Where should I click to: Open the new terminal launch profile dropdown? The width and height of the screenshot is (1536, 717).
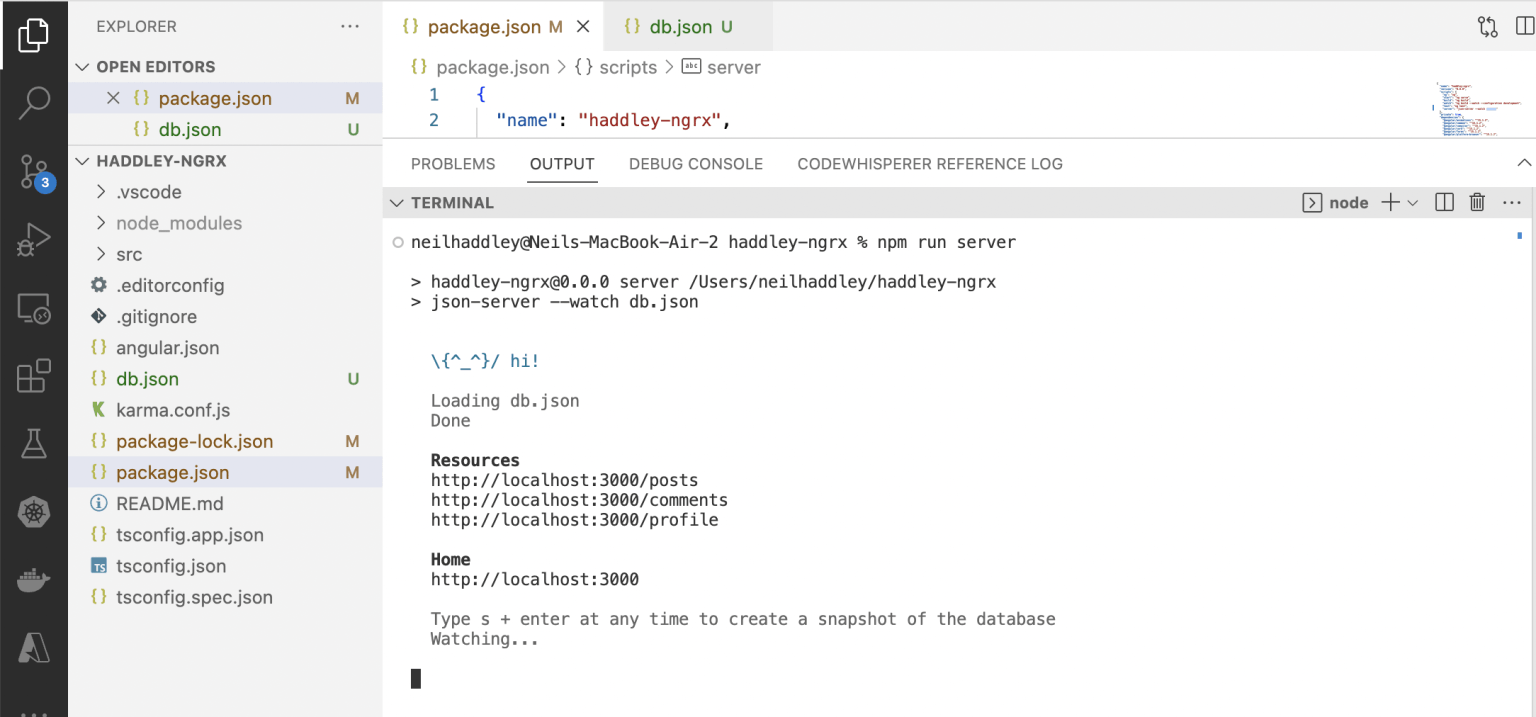(x=1413, y=203)
